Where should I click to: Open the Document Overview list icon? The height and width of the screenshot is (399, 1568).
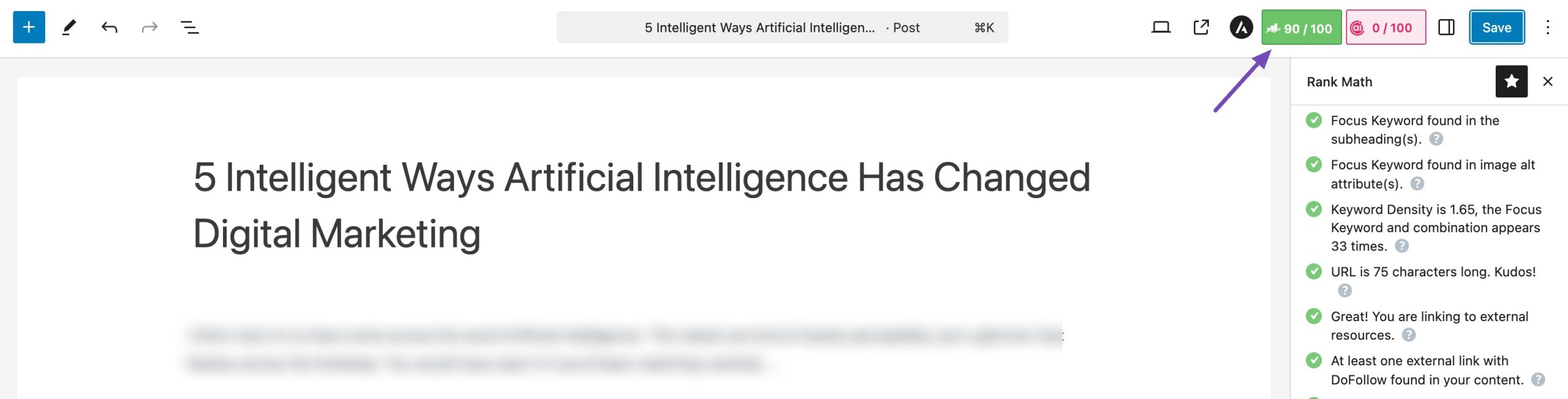[190, 27]
